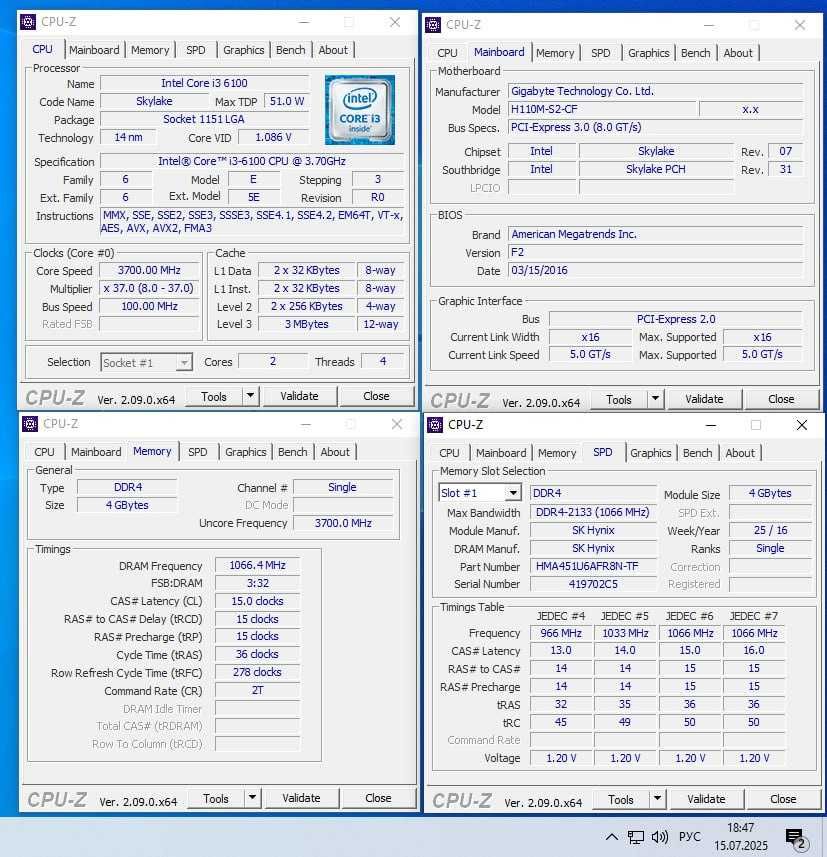The height and width of the screenshot is (857, 827).
Task: Click Tools button in SPD window
Action: coord(621,800)
